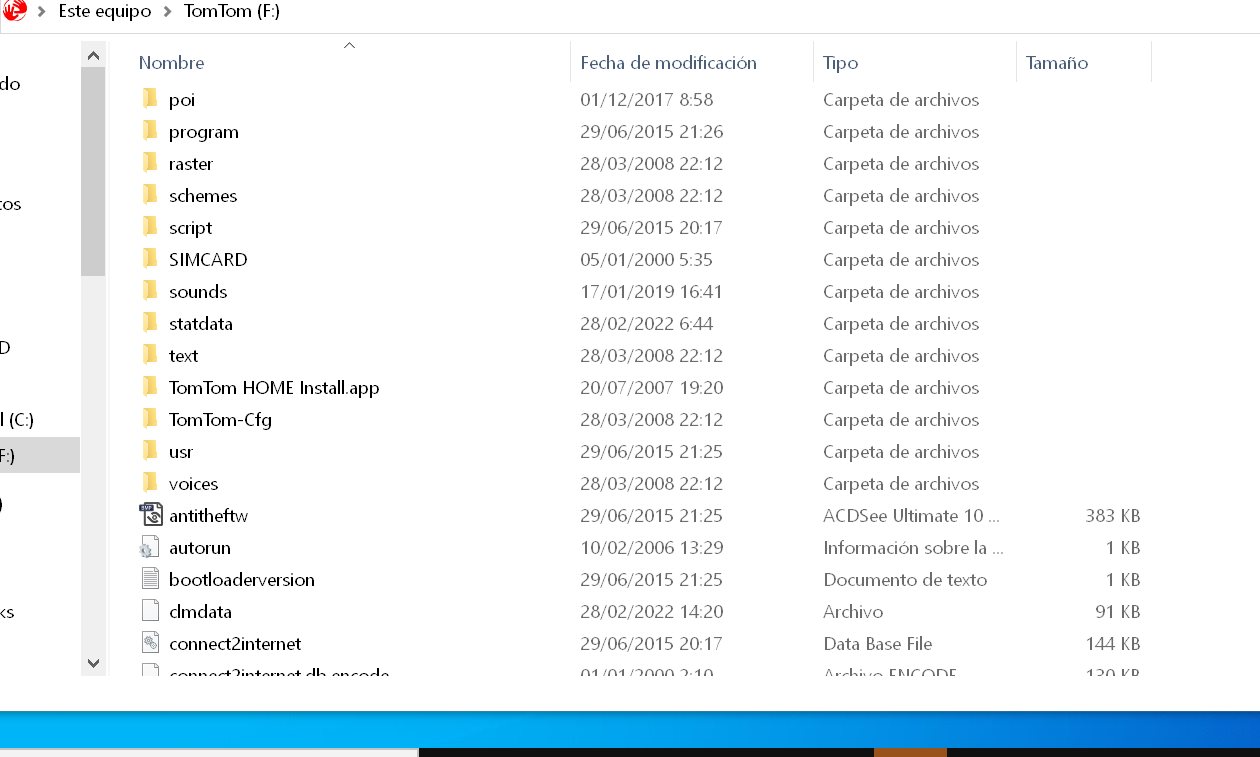The width and height of the screenshot is (1260, 757).
Task: Click the navigation pane scroll up arrow
Action: click(93, 56)
